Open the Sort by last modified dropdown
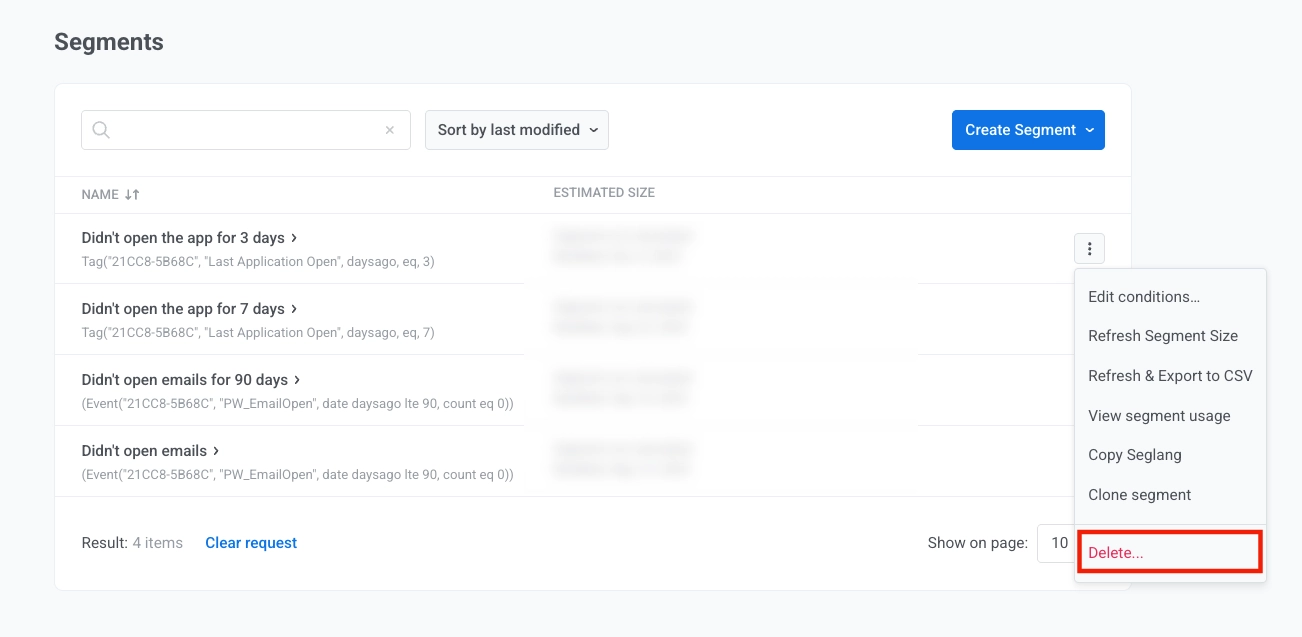The height and width of the screenshot is (637, 1302). 516,130
